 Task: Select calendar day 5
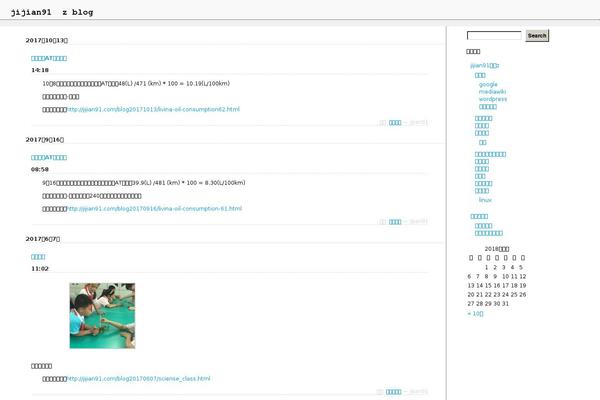[521, 267]
